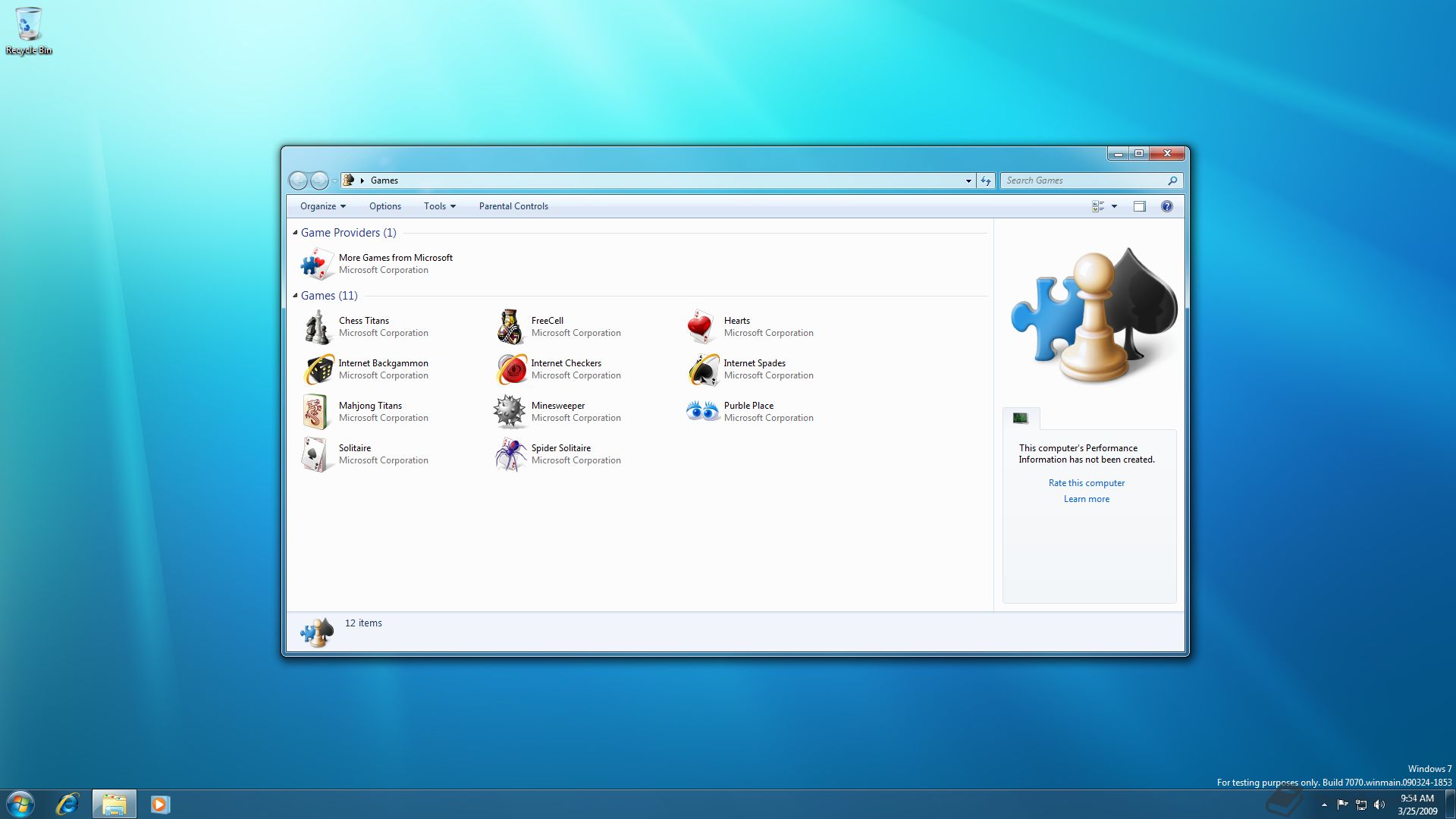Click Rate this computer link
This screenshot has height=819, width=1456.
pyautogui.click(x=1087, y=483)
